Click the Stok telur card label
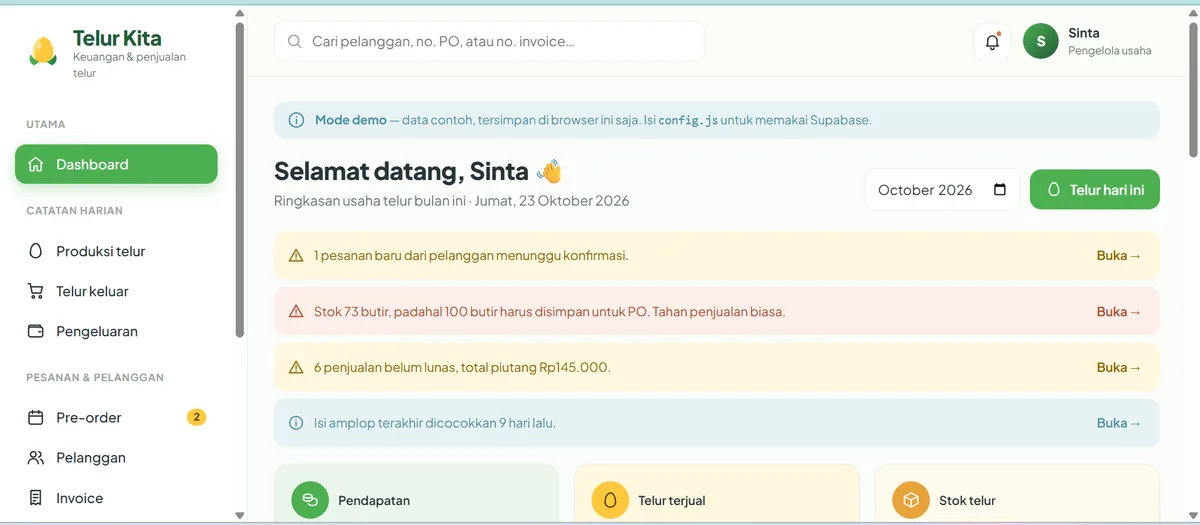The height and width of the screenshot is (525, 1200). (967, 501)
